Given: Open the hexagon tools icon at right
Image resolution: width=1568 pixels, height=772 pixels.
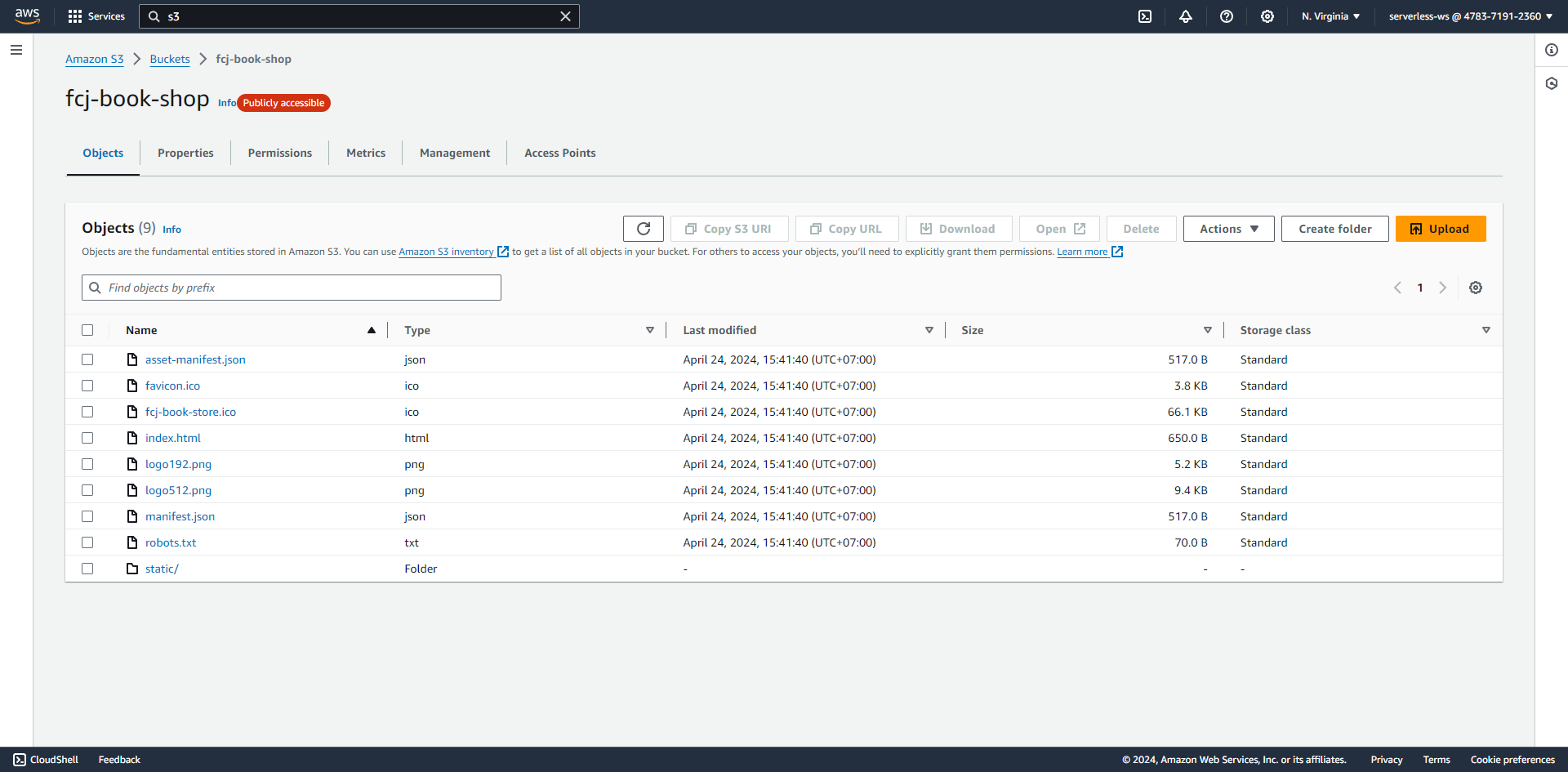Looking at the screenshot, I should [x=1552, y=83].
